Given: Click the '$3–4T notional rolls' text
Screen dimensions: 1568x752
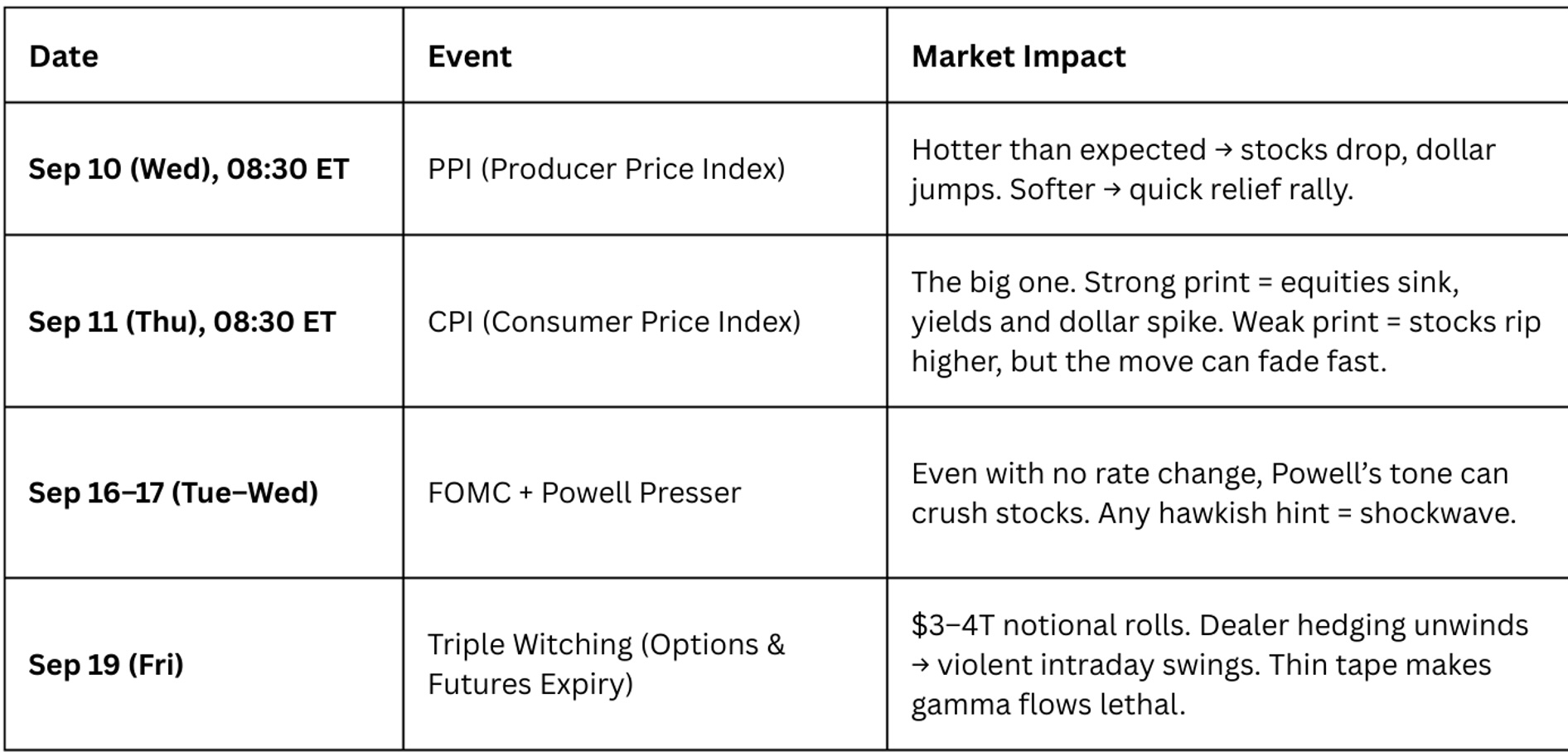Looking at the screenshot, I should pyautogui.click(x=1051, y=625).
